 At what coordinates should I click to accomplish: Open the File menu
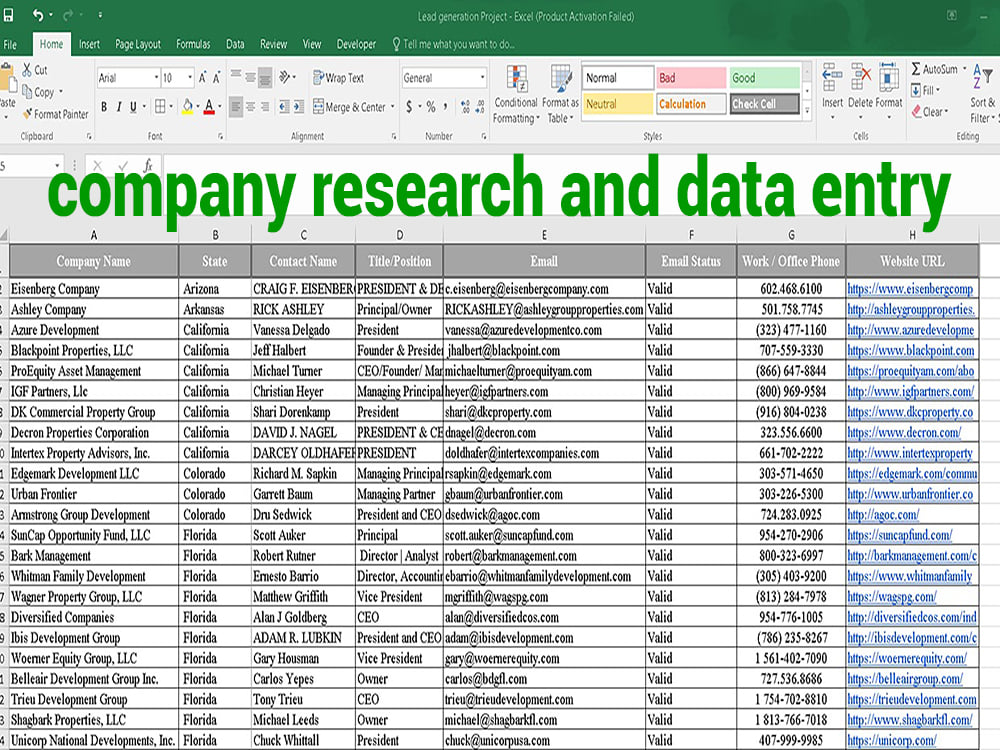[10, 45]
